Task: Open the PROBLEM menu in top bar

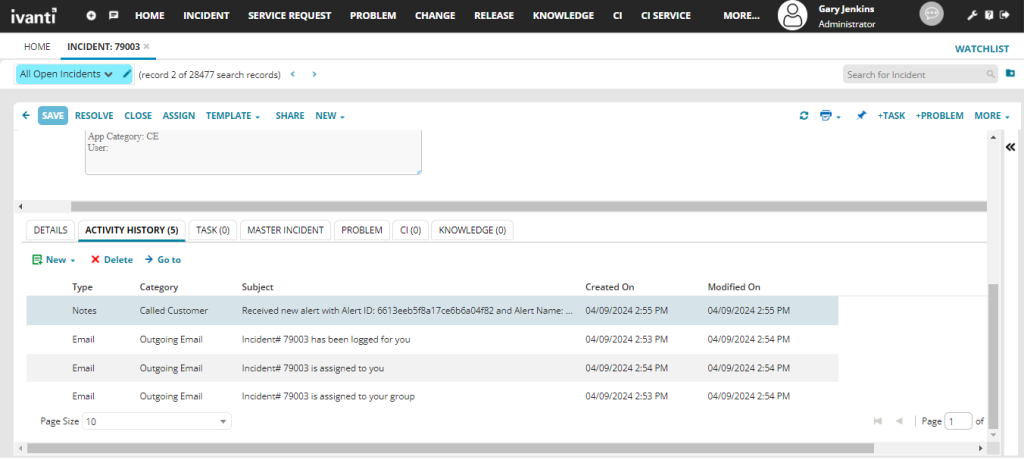Action: click(373, 15)
